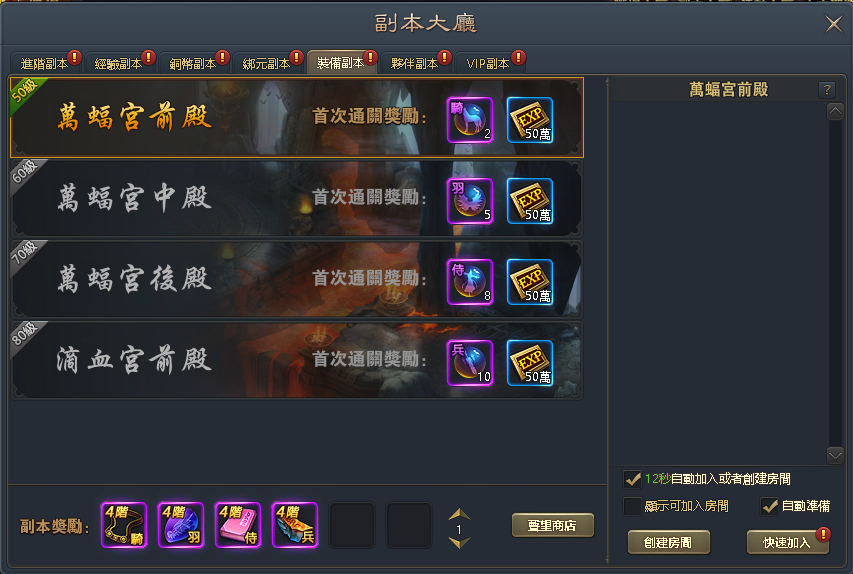Select the 4階 兵 weapon reward icon
This screenshot has width=853, height=574.
tap(295, 525)
